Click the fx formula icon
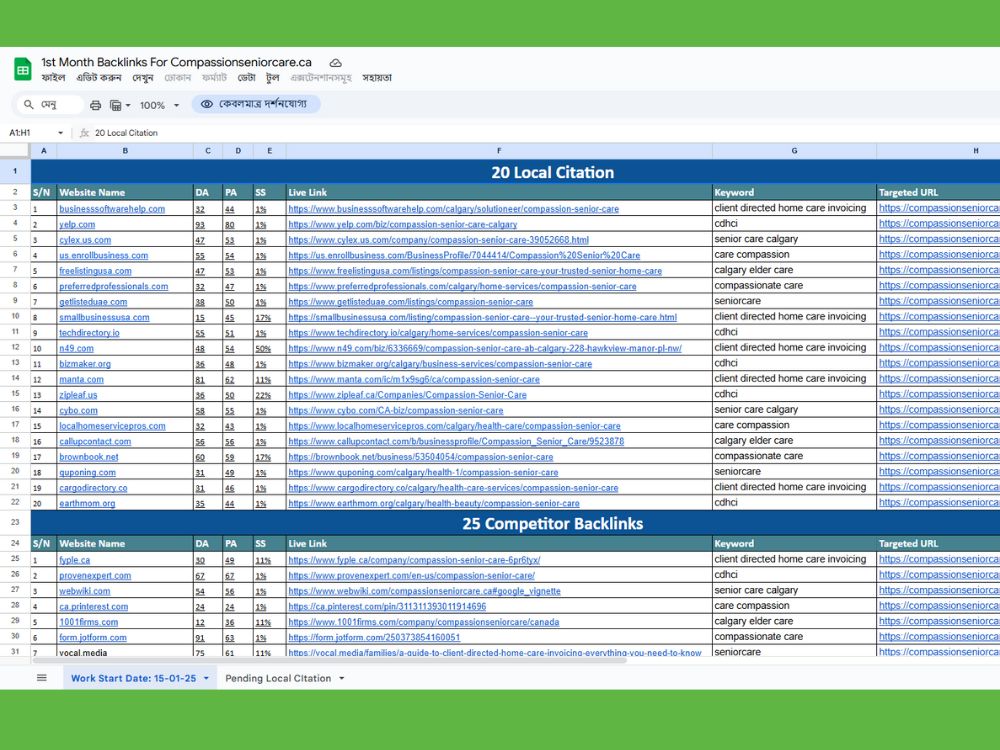Viewport: 1000px width, 750px height. (x=84, y=133)
